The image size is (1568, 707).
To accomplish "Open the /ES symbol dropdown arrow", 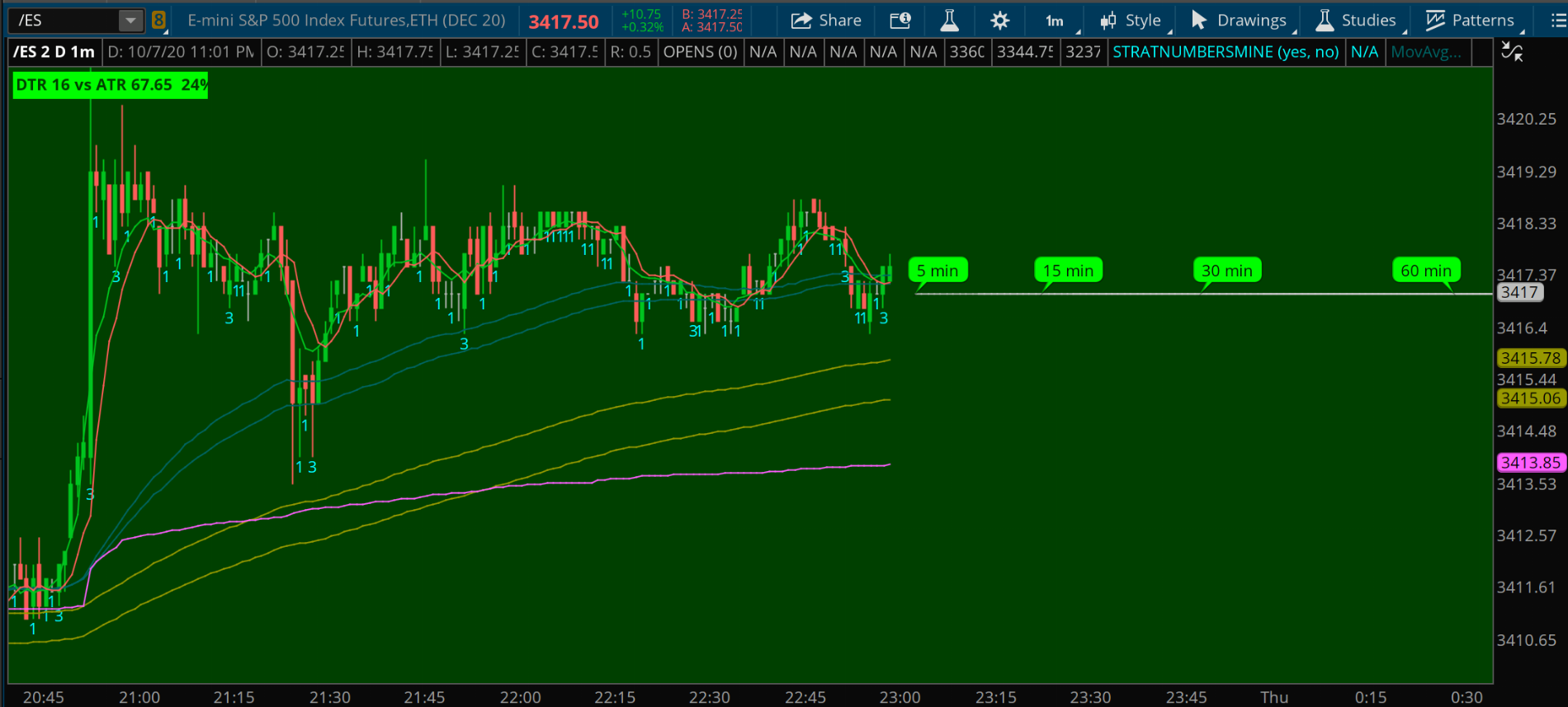I will 130,21.
